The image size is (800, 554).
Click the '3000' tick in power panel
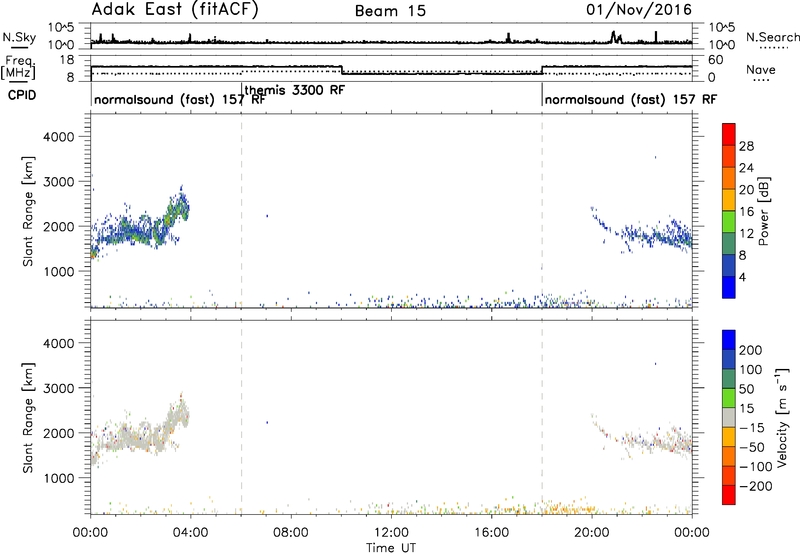[x=58, y=182]
